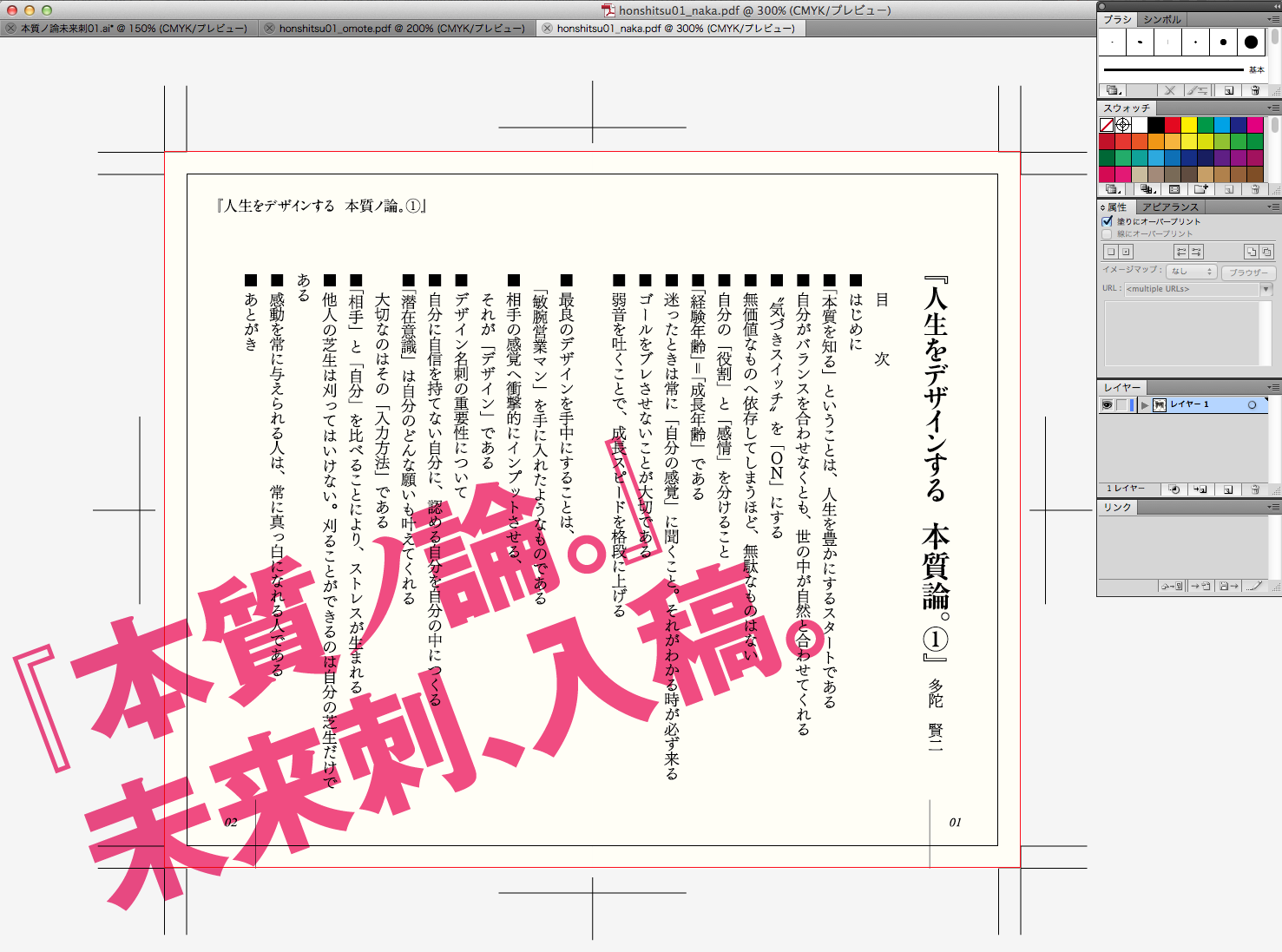Collapse the panel dock with double arrows
1282x952 pixels.
(1275, 6)
